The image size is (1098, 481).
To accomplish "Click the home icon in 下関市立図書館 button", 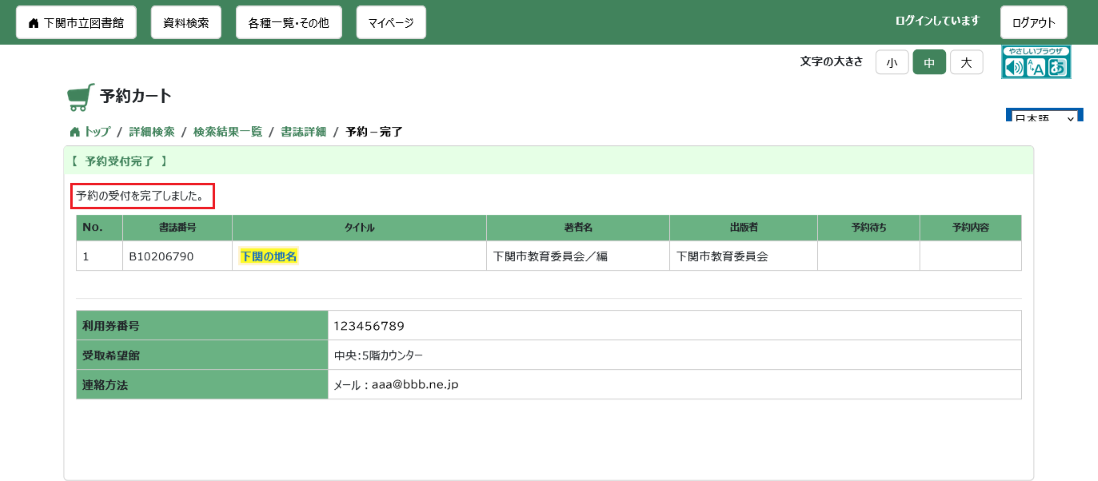I will coord(33,24).
